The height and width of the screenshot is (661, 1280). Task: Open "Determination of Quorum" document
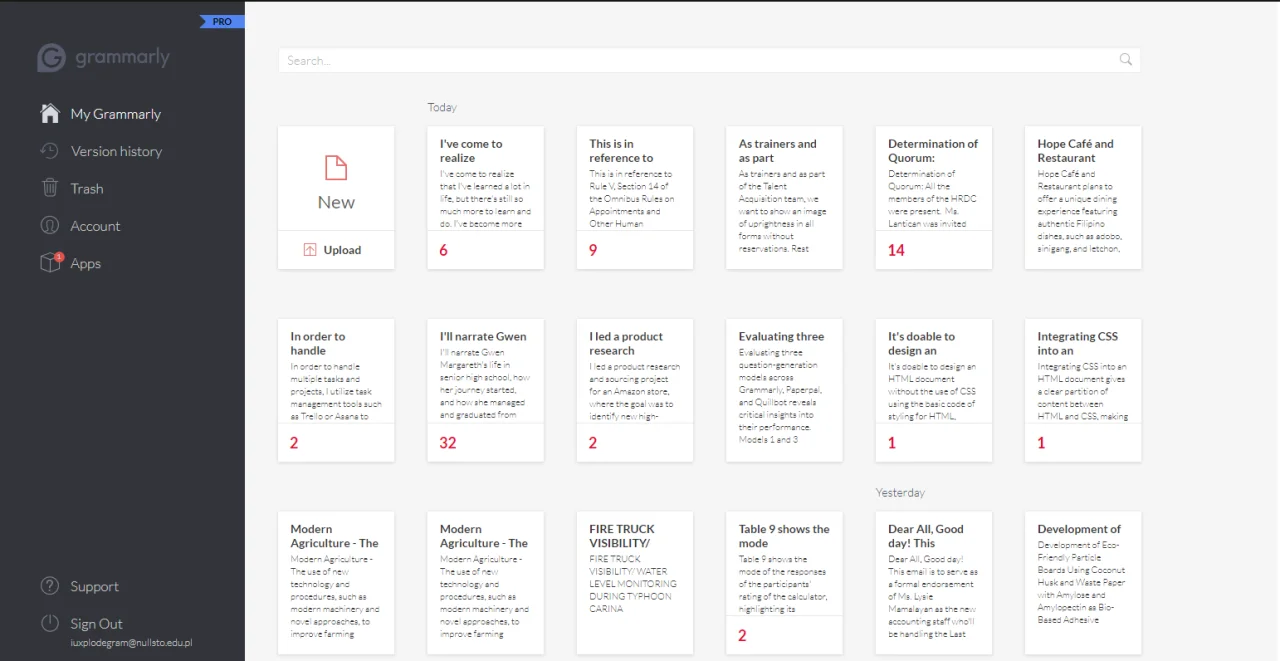click(x=933, y=197)
